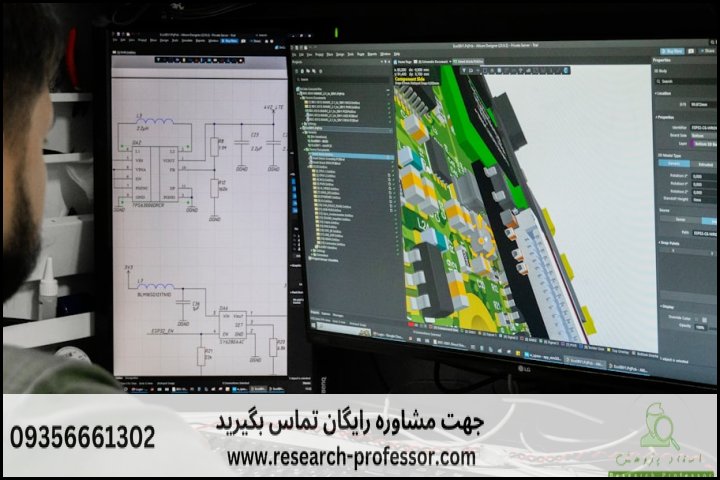
Task: Click the save icon in right monitor quick access bar
Action: [x=296, y=48]
